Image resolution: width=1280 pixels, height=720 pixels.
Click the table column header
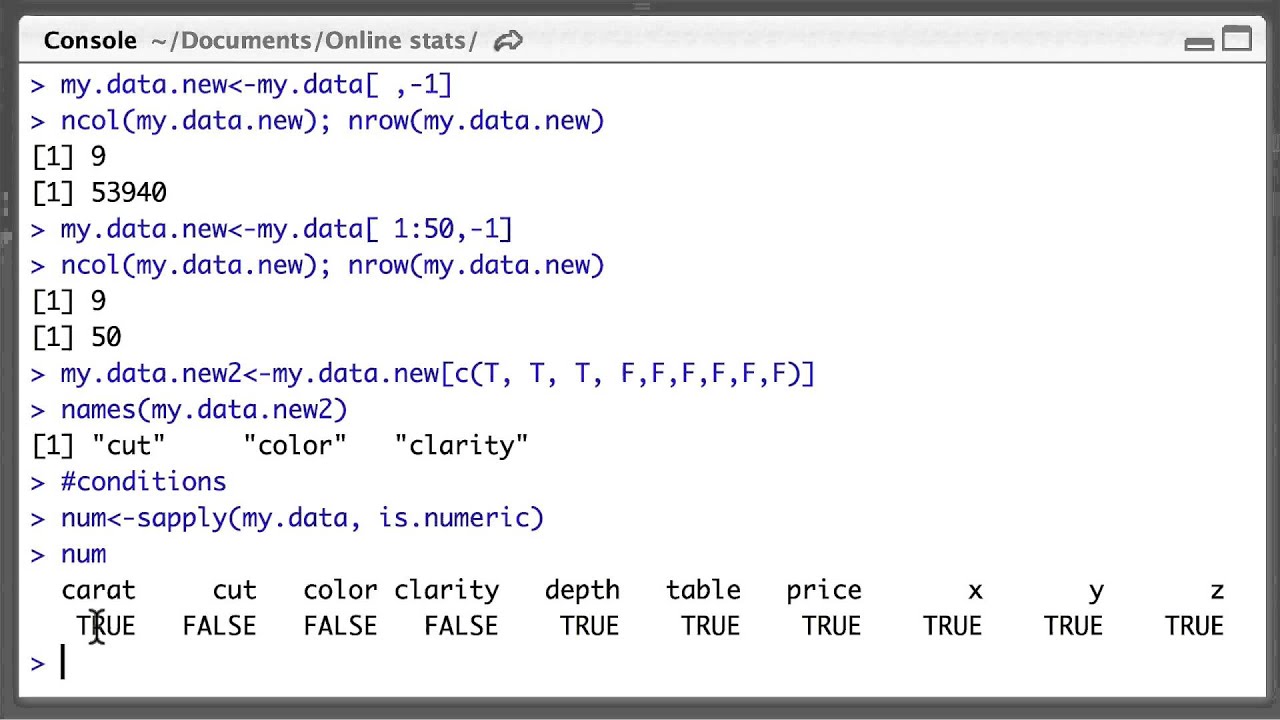coord(703,590)
